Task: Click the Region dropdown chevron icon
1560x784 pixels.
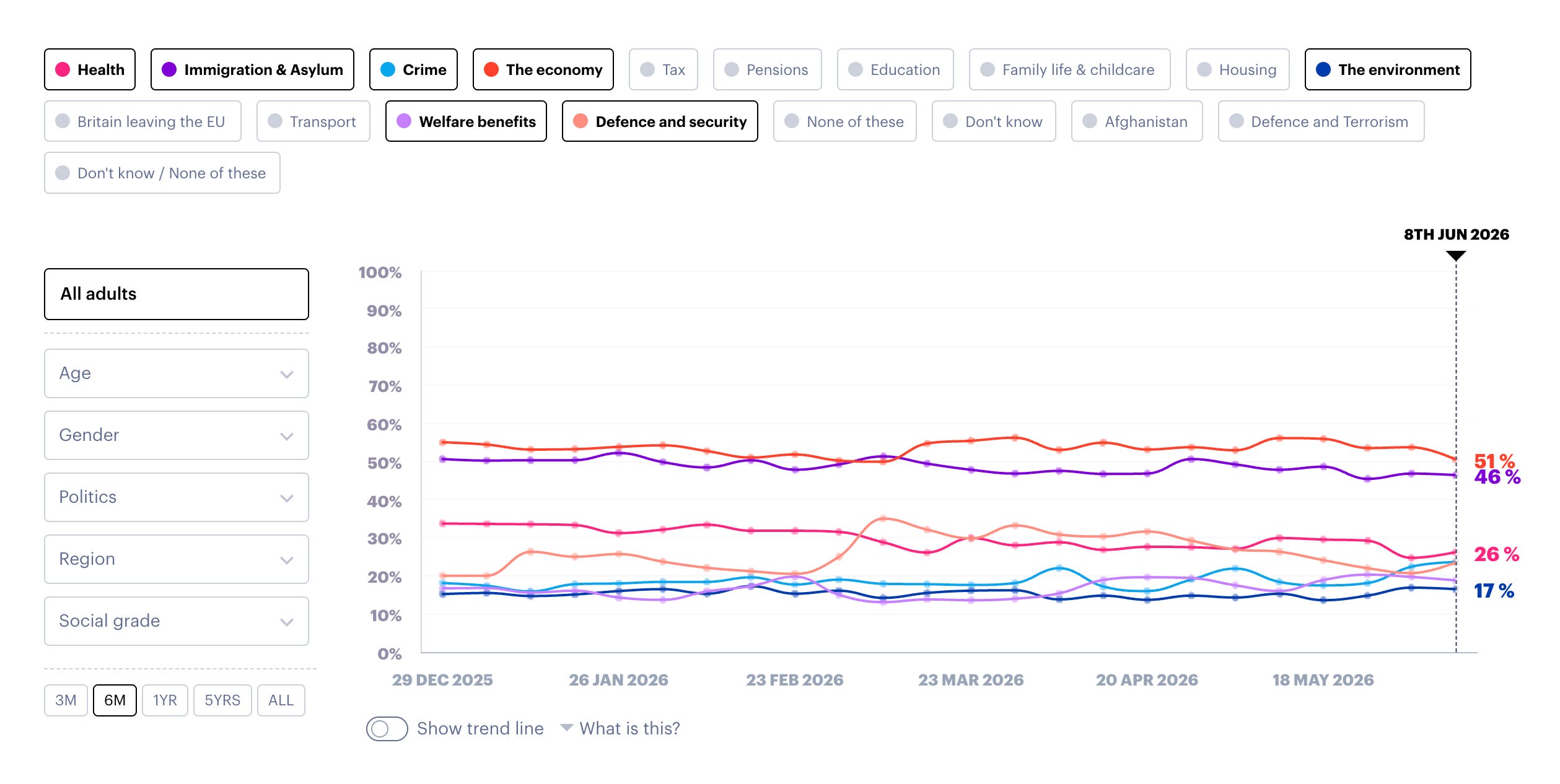Action: [x=286, y=560]
